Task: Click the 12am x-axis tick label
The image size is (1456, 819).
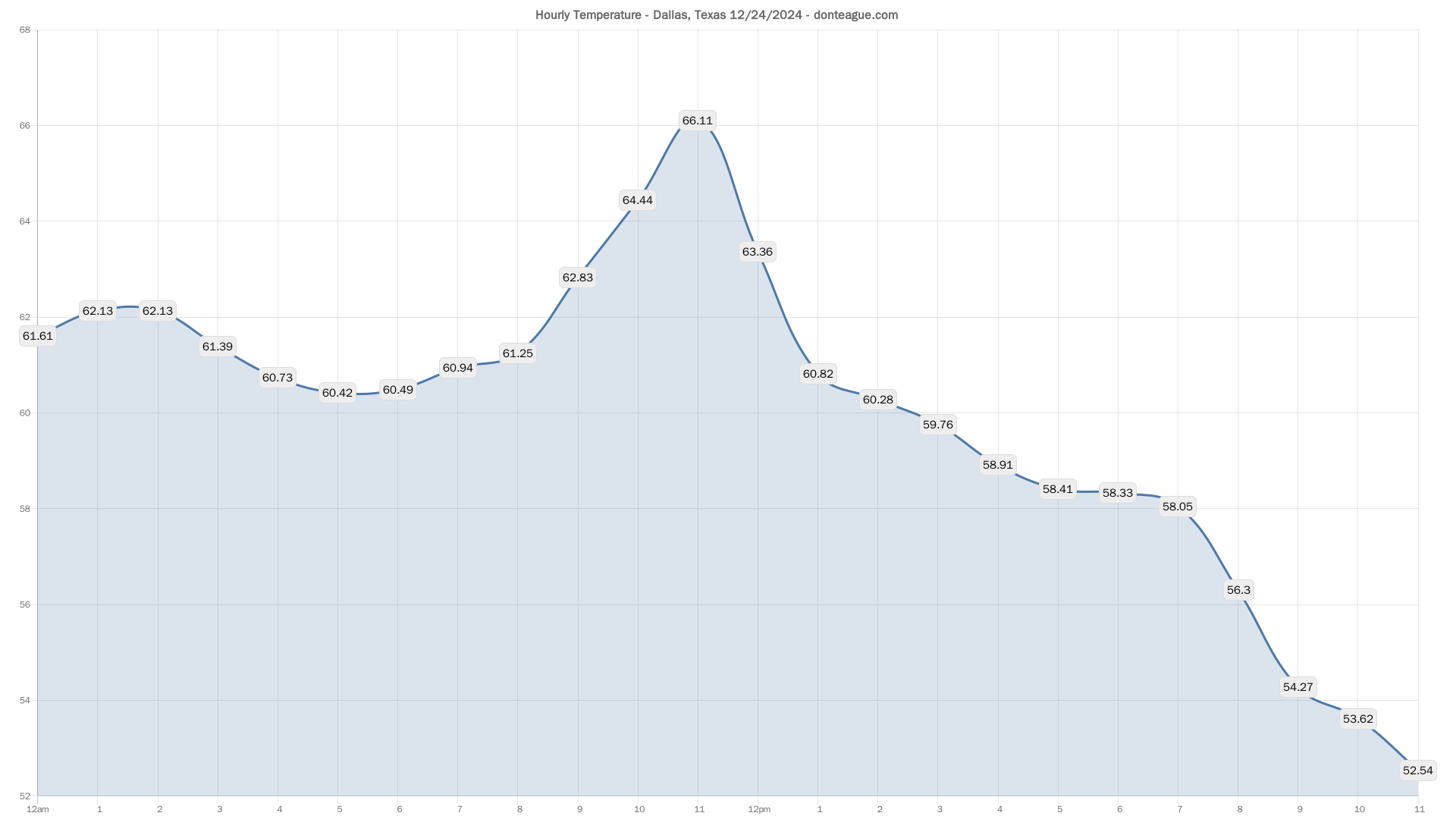Action: point(38,809)
